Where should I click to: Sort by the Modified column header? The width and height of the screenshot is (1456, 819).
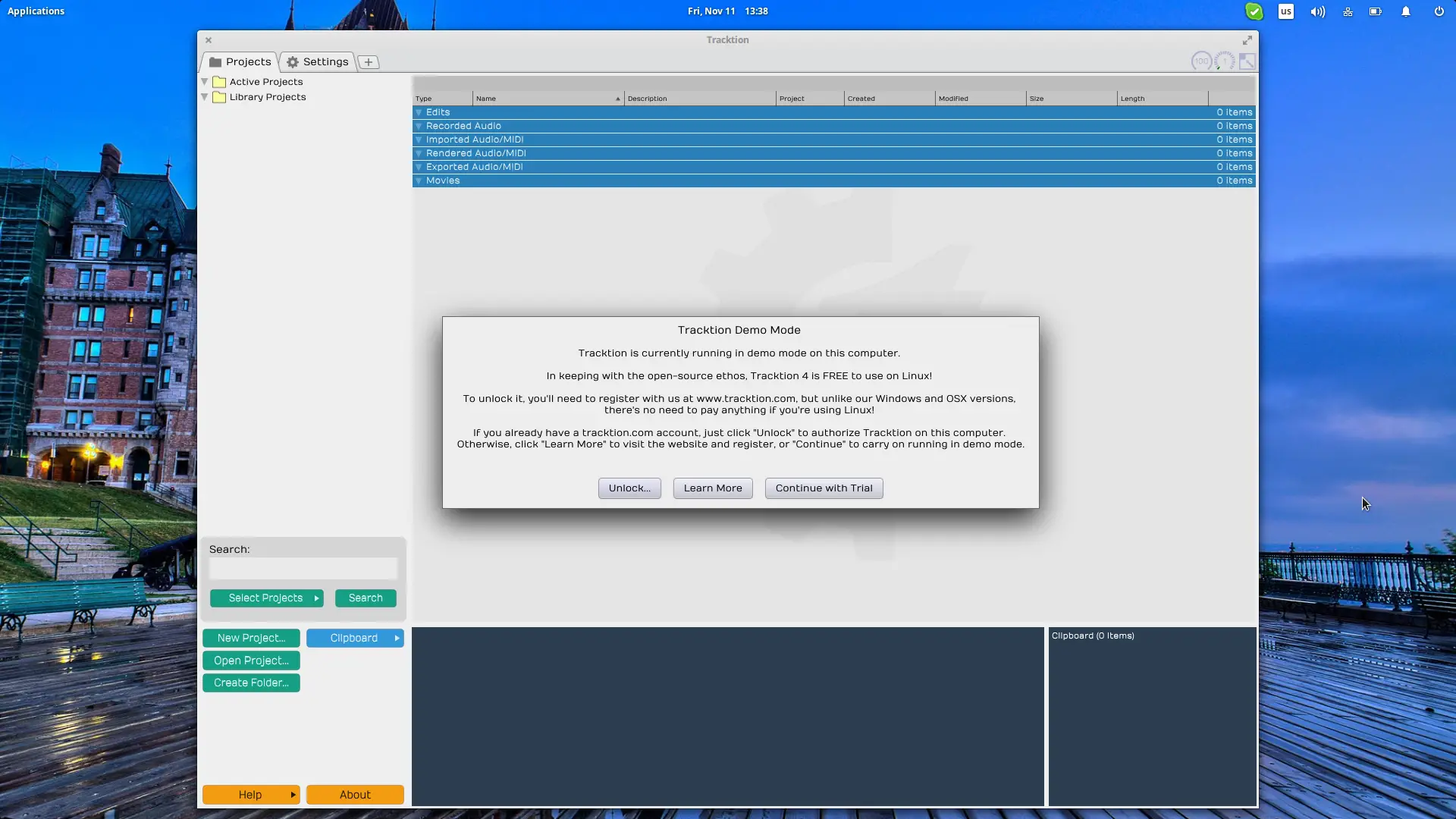click(x=981, y=99)
